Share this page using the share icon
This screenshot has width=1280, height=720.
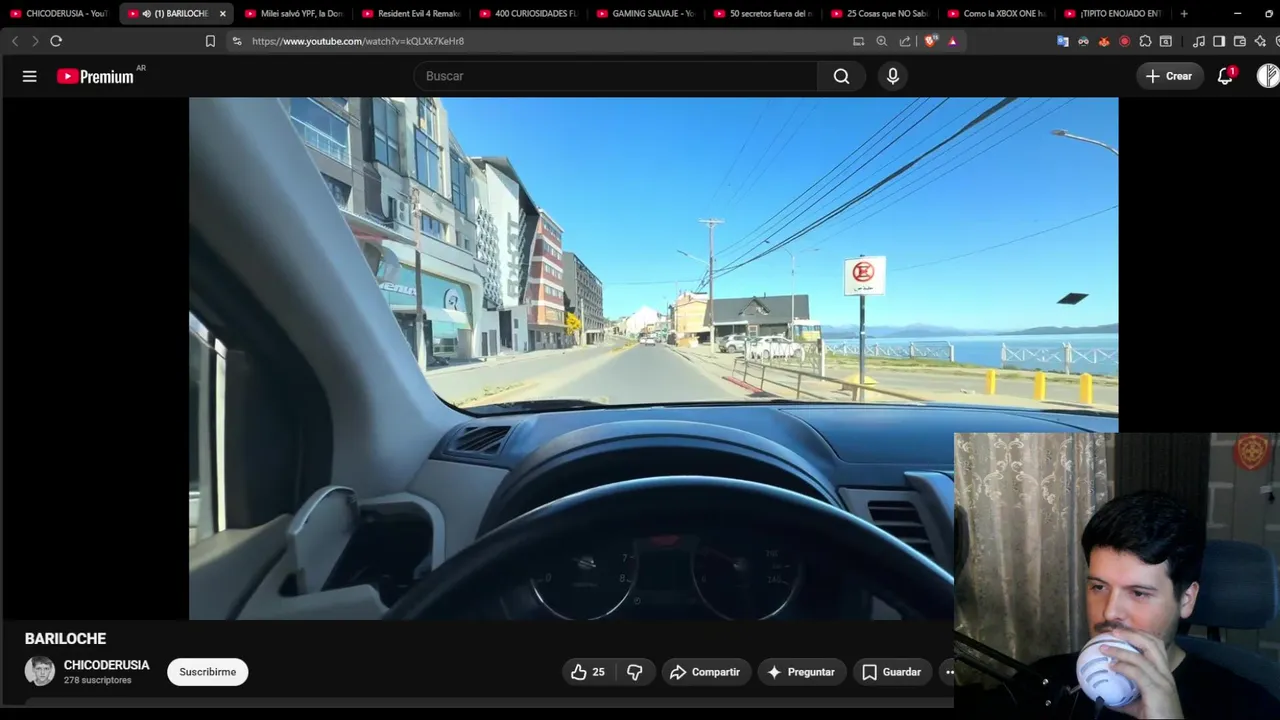pos(905,41)
